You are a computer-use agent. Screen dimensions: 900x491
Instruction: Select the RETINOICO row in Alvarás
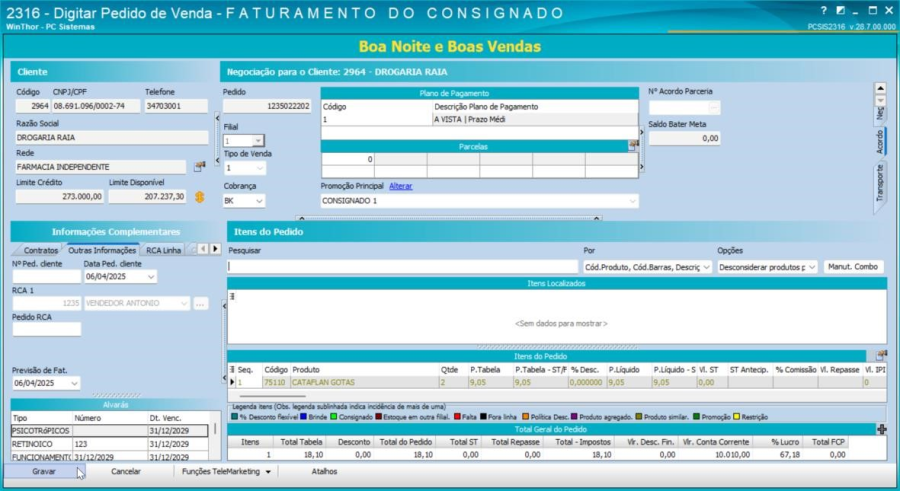pos(109,444)
